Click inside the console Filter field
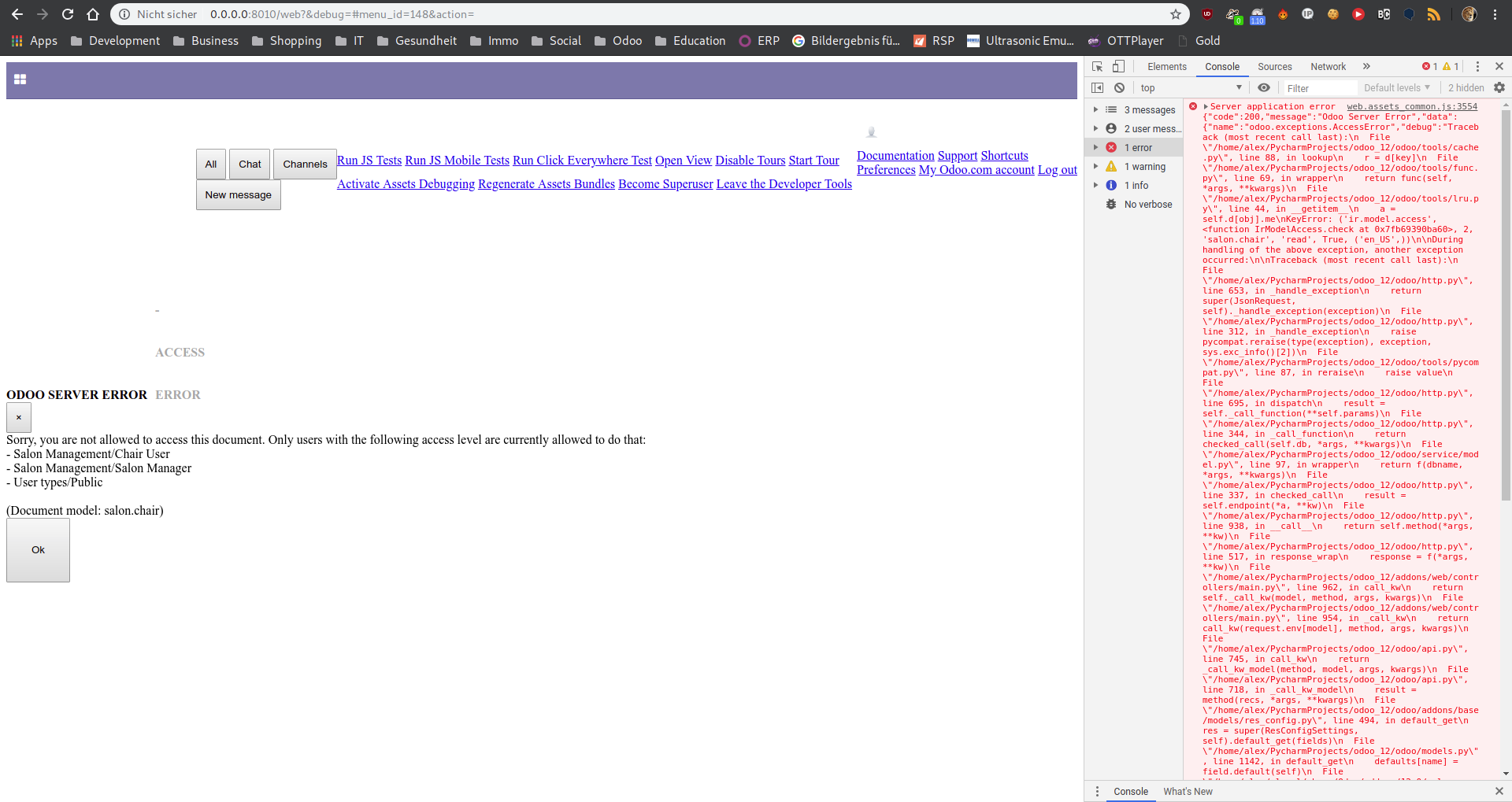1512x802 pixels. pos(1319,87)
